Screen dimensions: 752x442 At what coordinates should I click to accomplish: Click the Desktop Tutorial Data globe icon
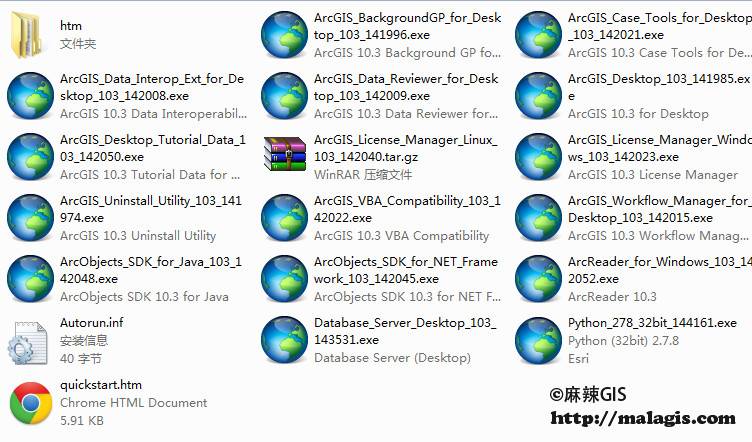pos(30,157)
